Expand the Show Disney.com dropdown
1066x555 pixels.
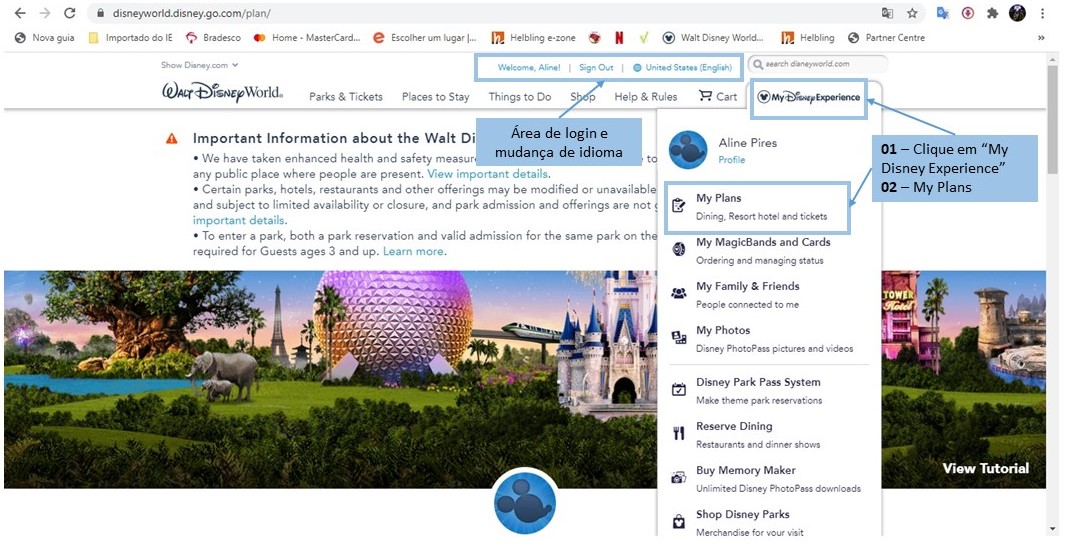pyautogui.click(x=199, y=65)
